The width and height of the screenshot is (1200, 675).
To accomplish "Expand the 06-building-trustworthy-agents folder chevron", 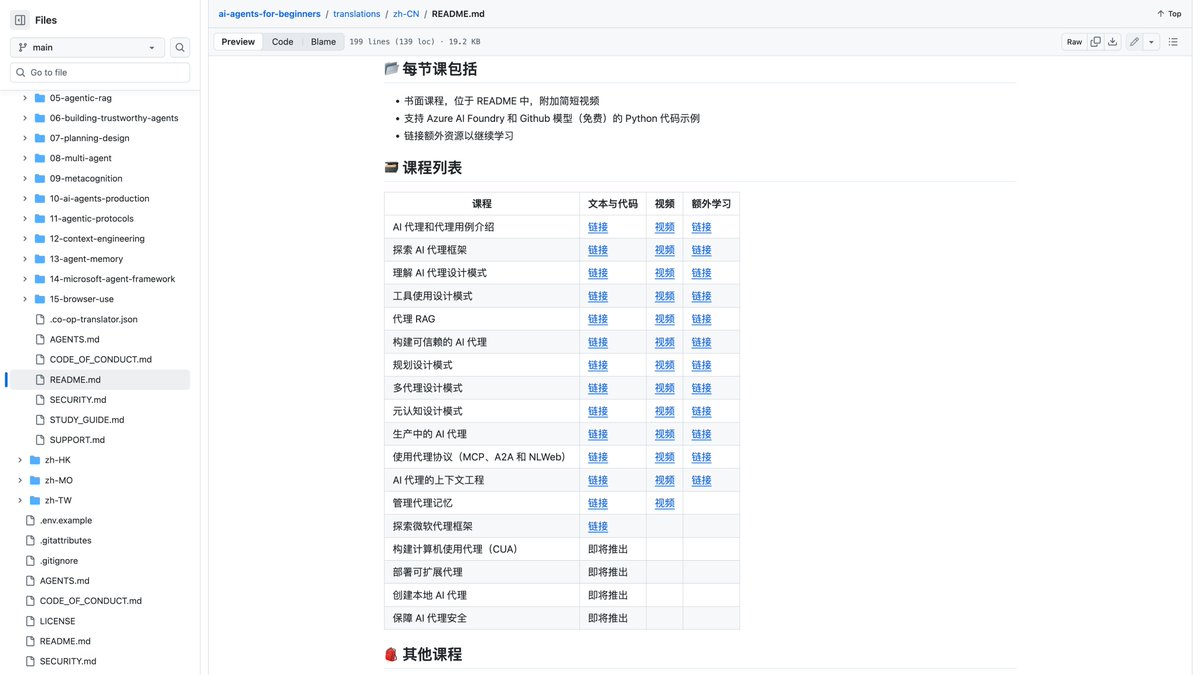I will [x=25, y=118].
